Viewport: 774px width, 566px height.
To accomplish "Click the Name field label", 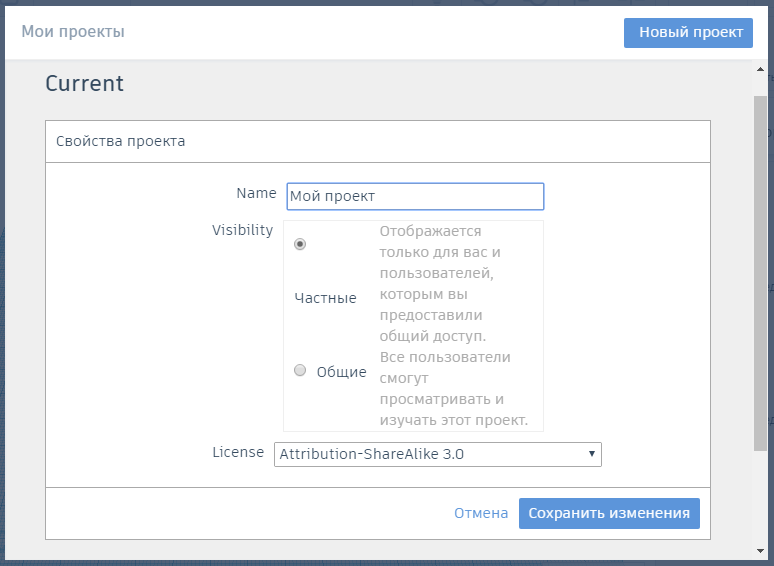I will (256, 193).
